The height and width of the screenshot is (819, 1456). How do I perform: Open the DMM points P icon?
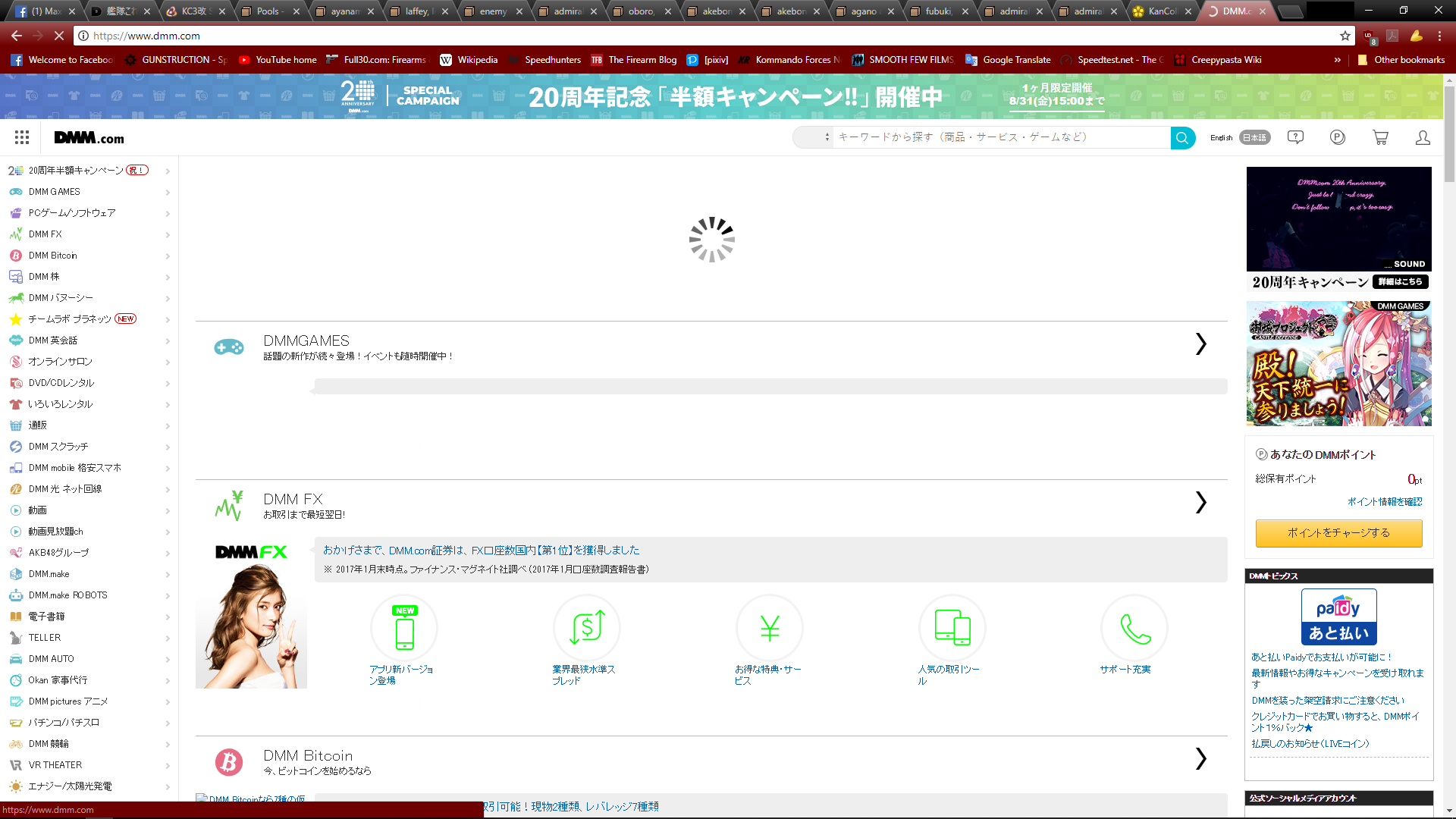(x=1338, y=137)
